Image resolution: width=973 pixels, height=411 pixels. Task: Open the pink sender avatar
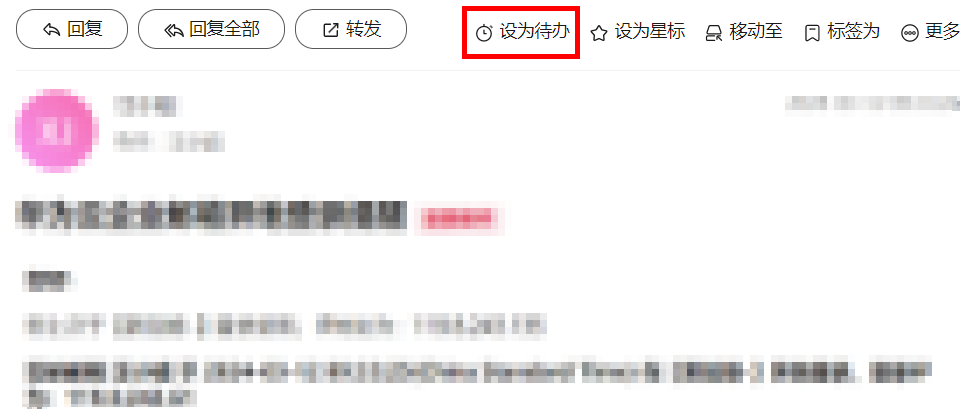point(57,130)
